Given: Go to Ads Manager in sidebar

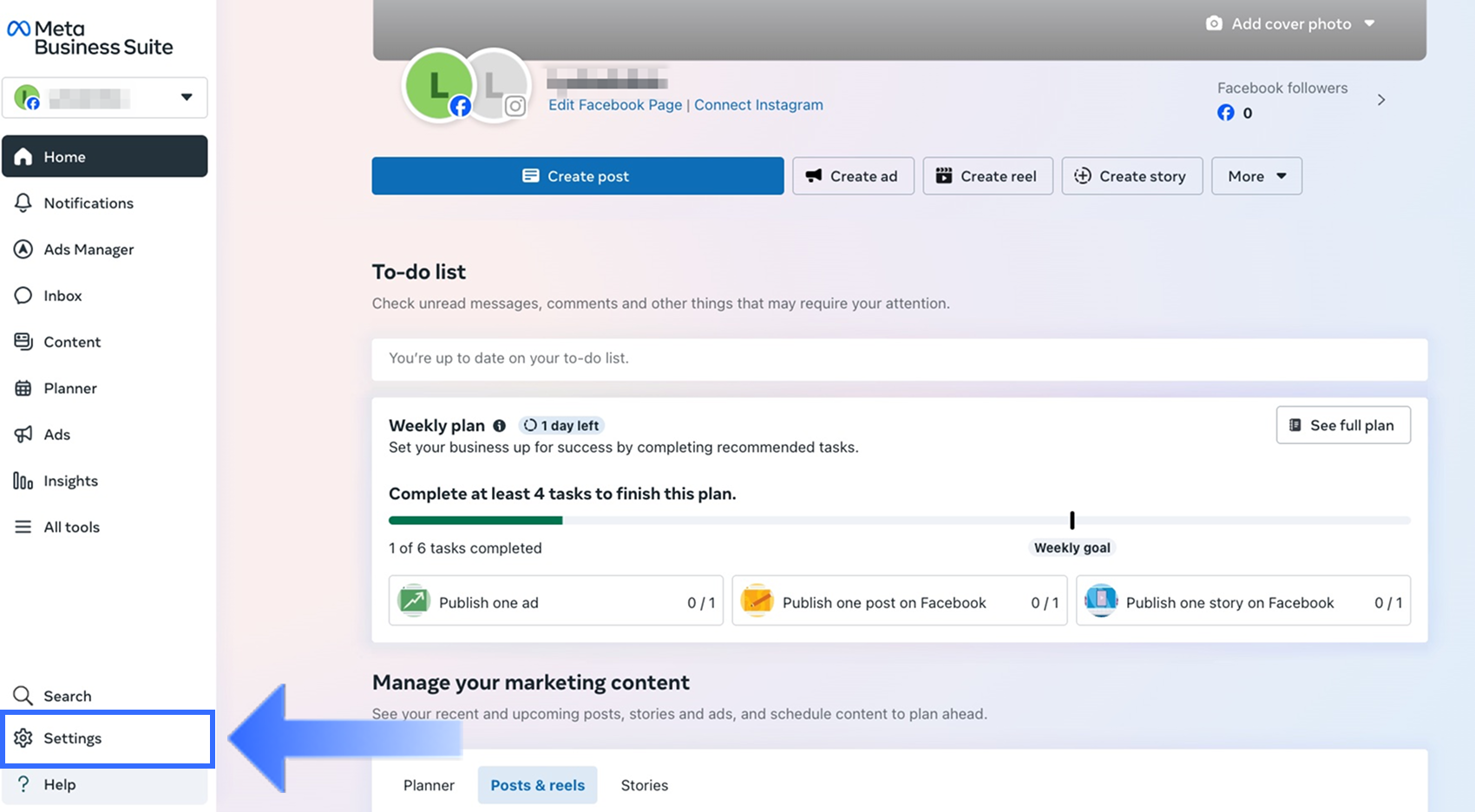Looking at the screenshot, I should (x=105, y=249).
